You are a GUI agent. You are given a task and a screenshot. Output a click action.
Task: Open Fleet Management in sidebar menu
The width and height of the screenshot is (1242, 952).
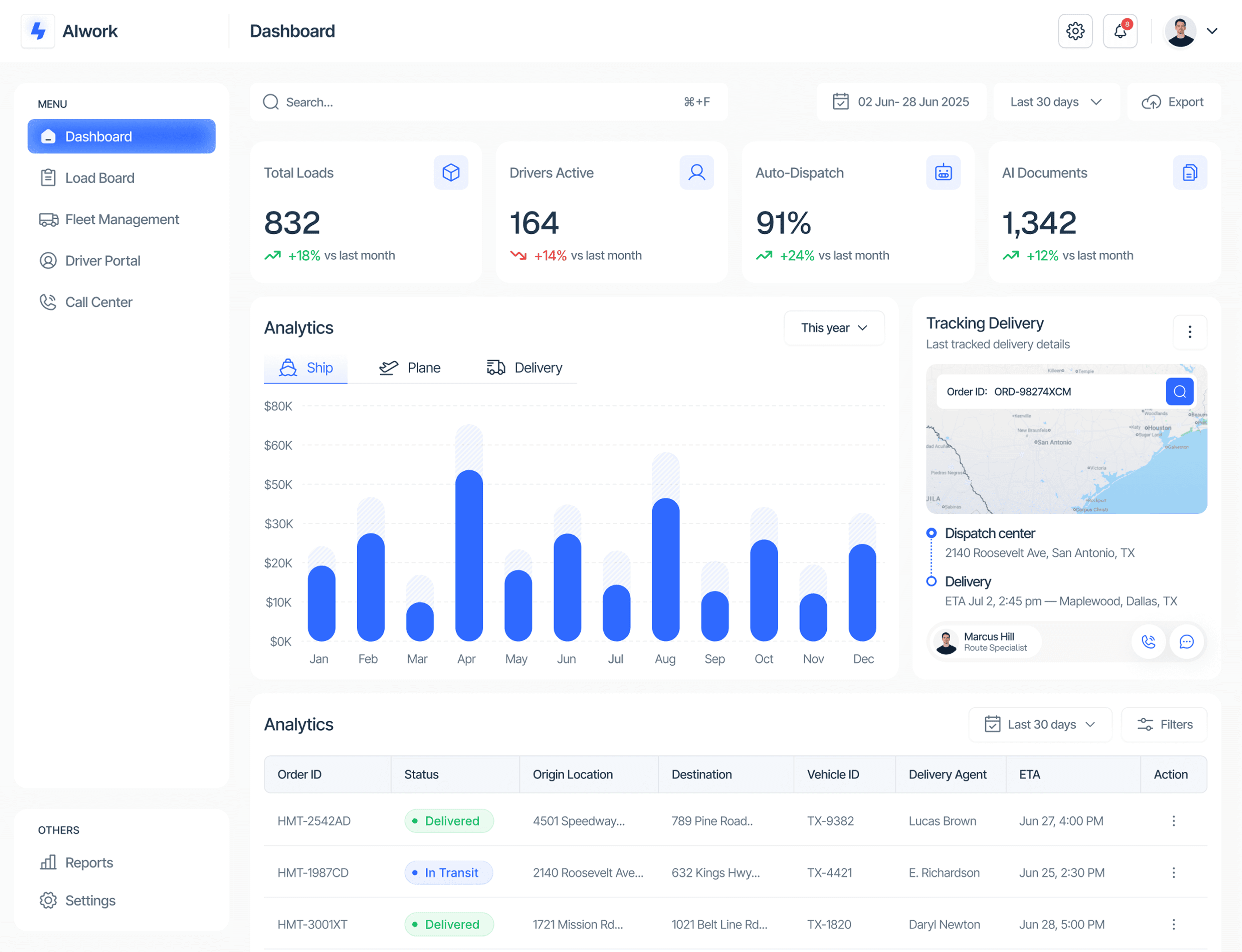121,219
